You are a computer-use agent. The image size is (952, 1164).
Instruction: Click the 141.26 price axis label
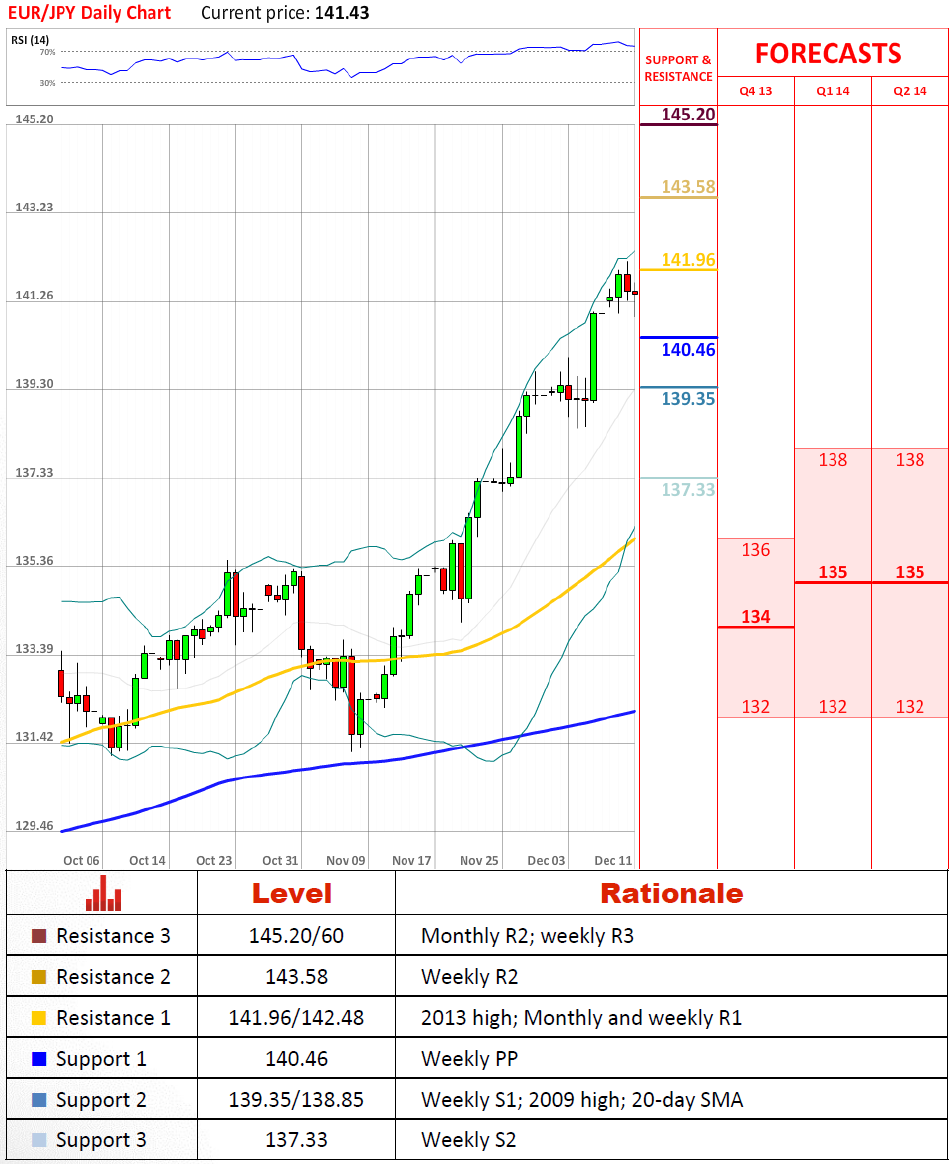point(34,295)
